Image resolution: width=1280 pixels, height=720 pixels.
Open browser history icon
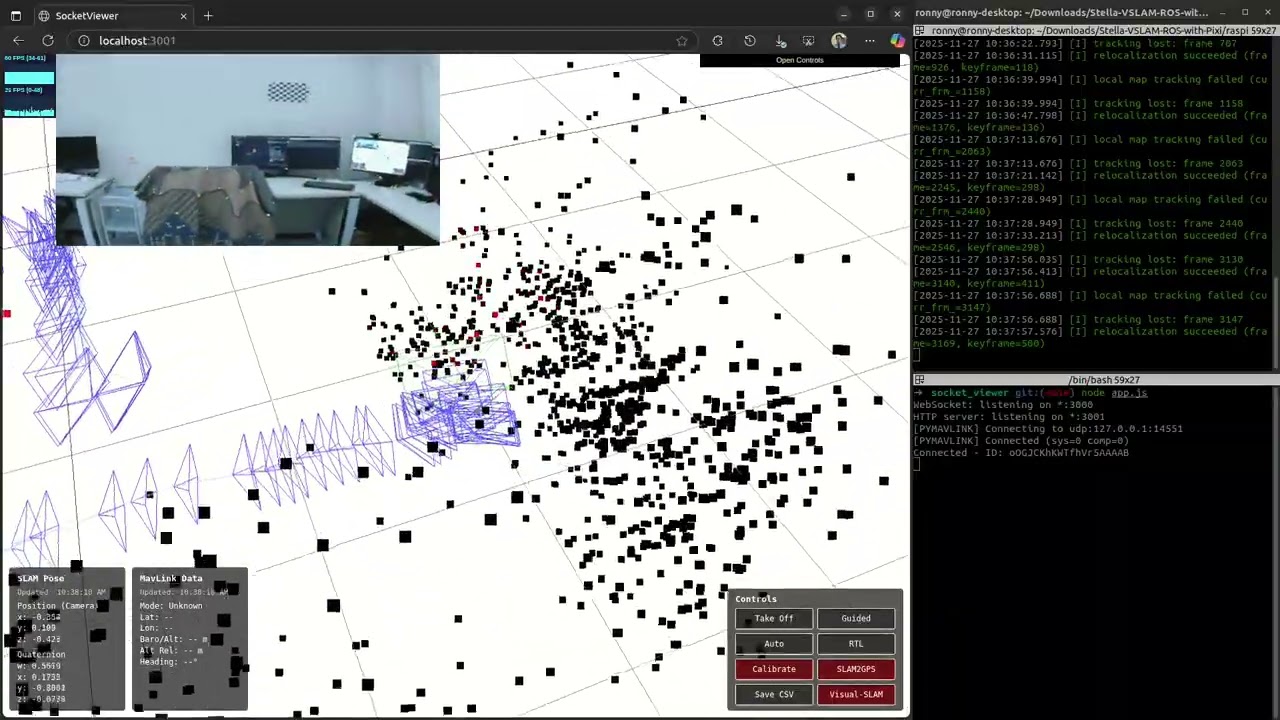pos(750,41)
